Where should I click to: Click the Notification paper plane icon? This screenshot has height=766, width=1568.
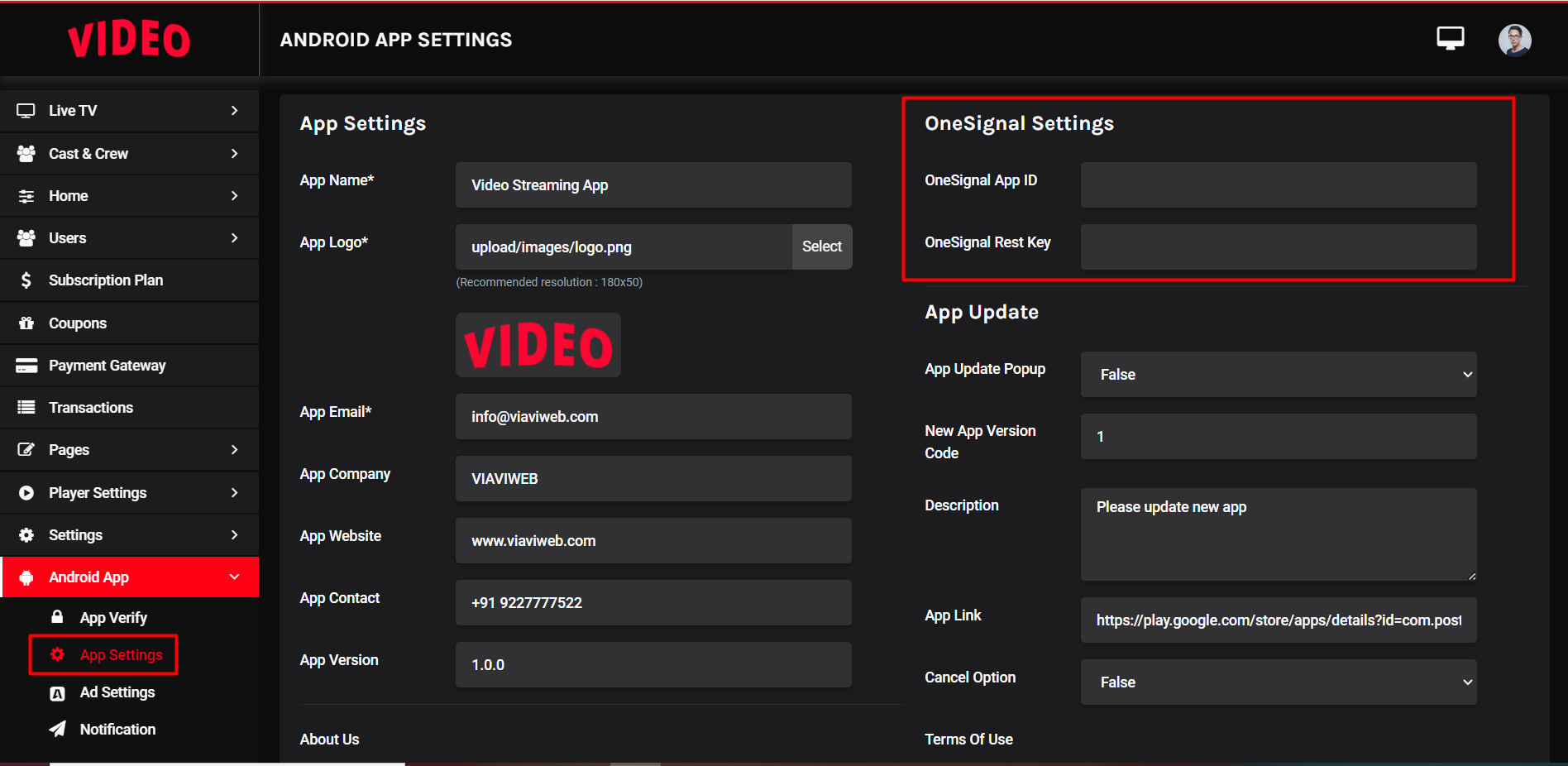coord(57,729)
